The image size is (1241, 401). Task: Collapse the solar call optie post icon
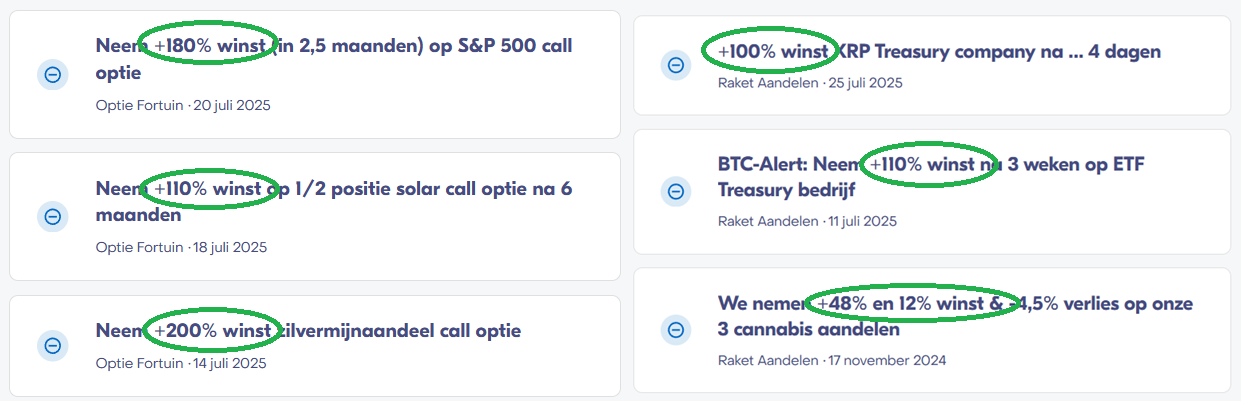(x=53, y=216)
